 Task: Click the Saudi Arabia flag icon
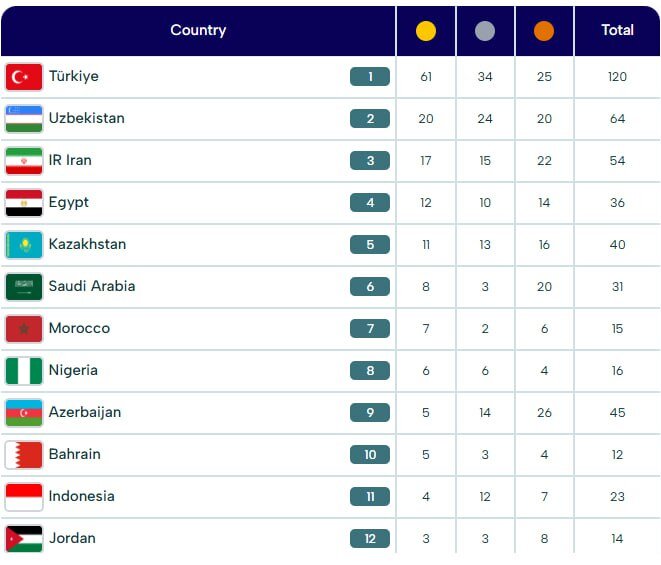tap(24, 287)
